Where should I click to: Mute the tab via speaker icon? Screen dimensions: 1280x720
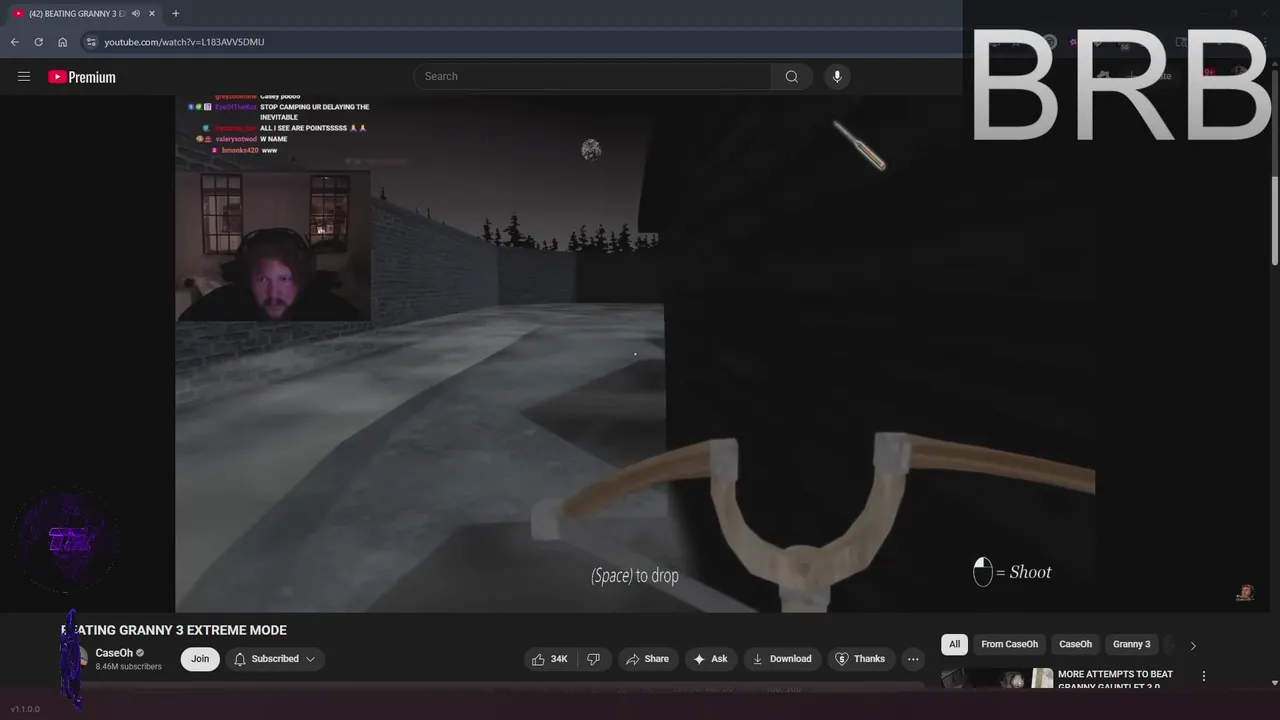point(135,14)
